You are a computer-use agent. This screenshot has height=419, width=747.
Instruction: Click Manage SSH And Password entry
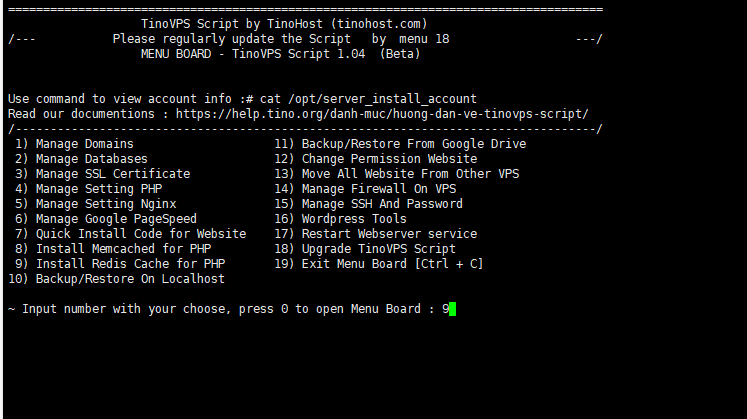(x=369, y=204)
